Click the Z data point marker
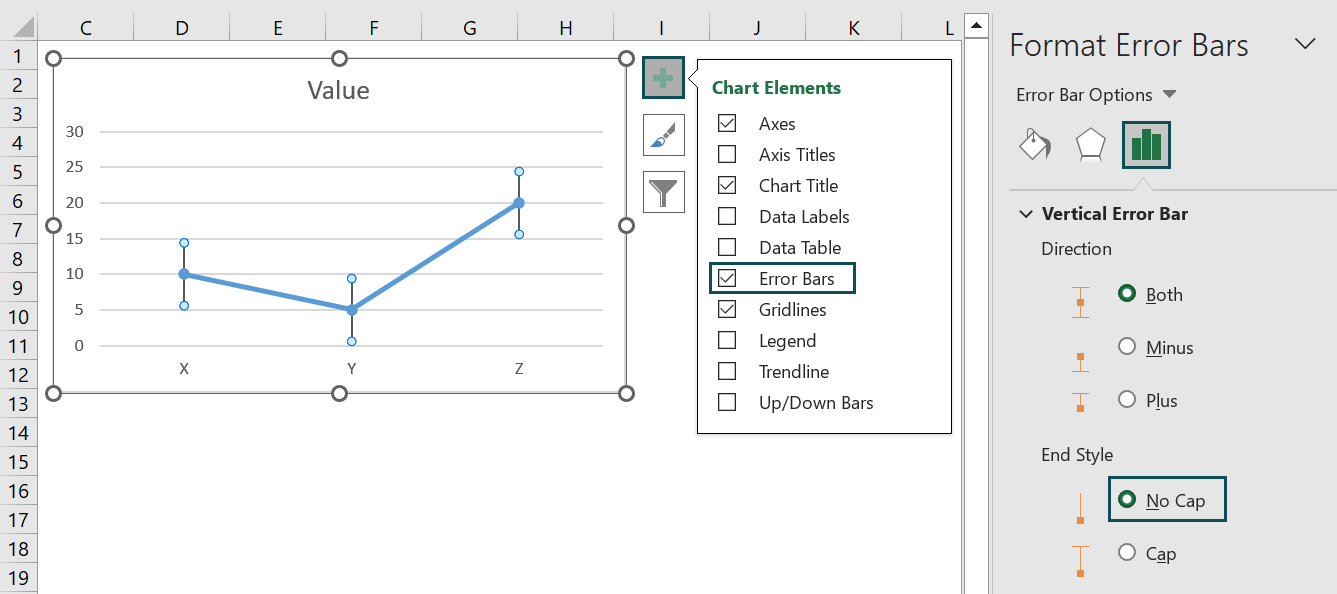Viewport: 1337px width, 594px height. (519, 203)
